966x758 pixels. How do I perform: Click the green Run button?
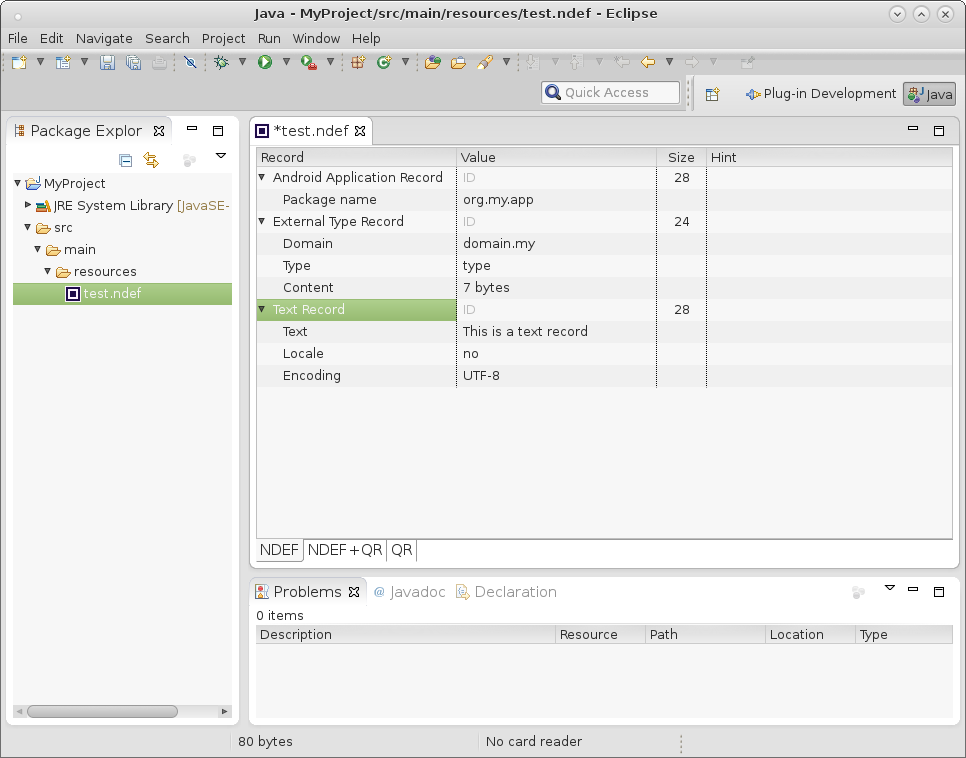(265, 62)
